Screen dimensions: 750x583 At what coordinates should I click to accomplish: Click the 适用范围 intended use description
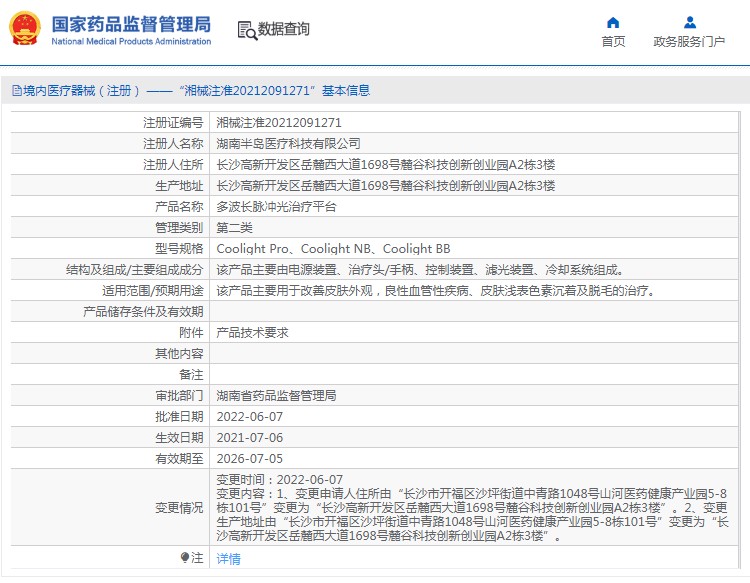[438, 291]
